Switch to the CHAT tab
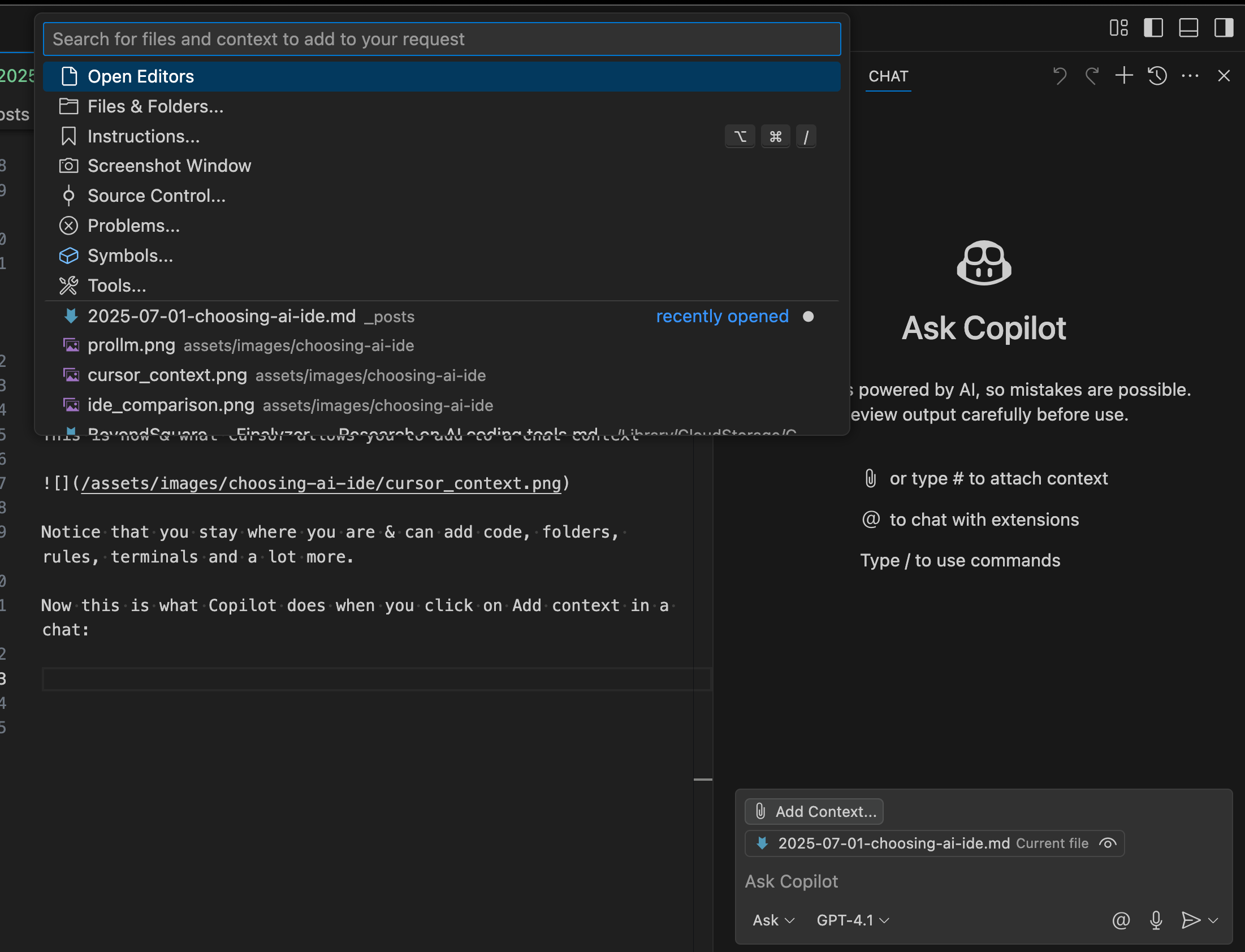The image size is (1245, 952). coord(888,76)
